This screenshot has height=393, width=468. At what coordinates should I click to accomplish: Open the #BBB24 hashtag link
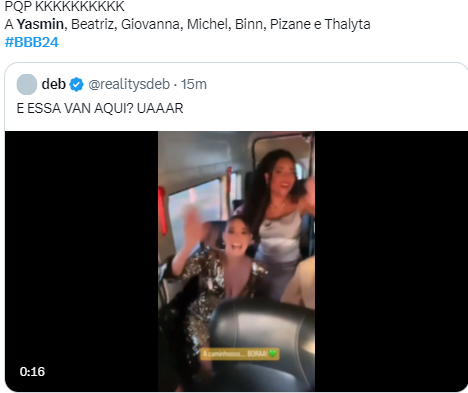tap(32, 42)
